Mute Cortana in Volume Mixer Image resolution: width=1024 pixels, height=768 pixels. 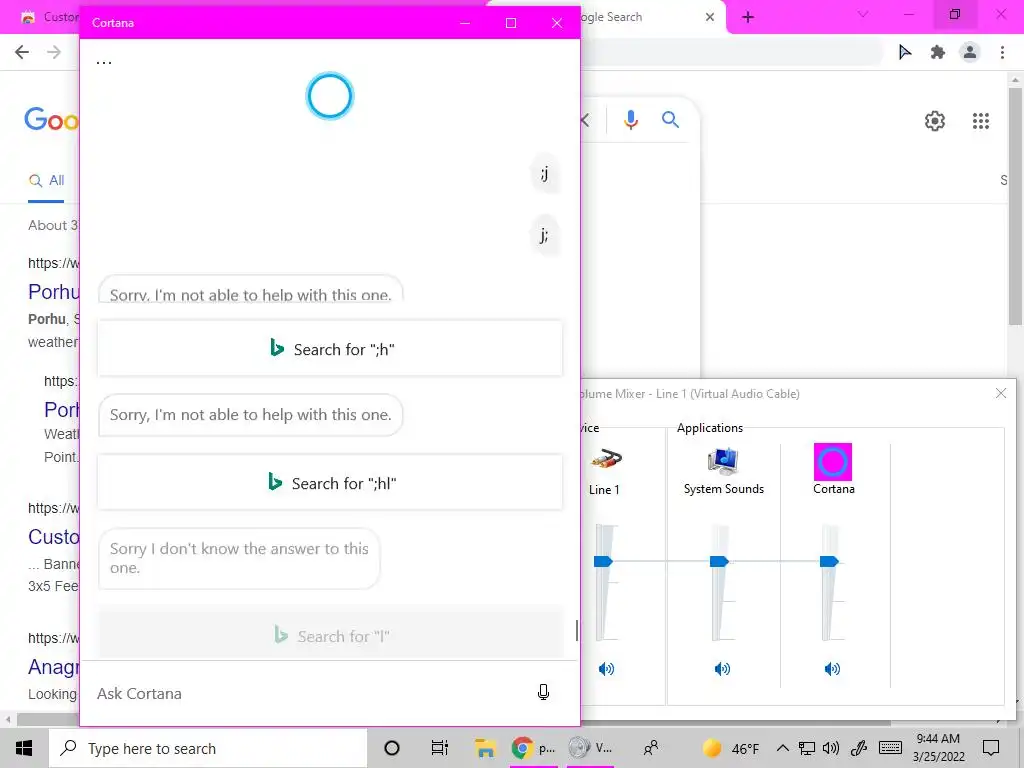coord(832,668)
